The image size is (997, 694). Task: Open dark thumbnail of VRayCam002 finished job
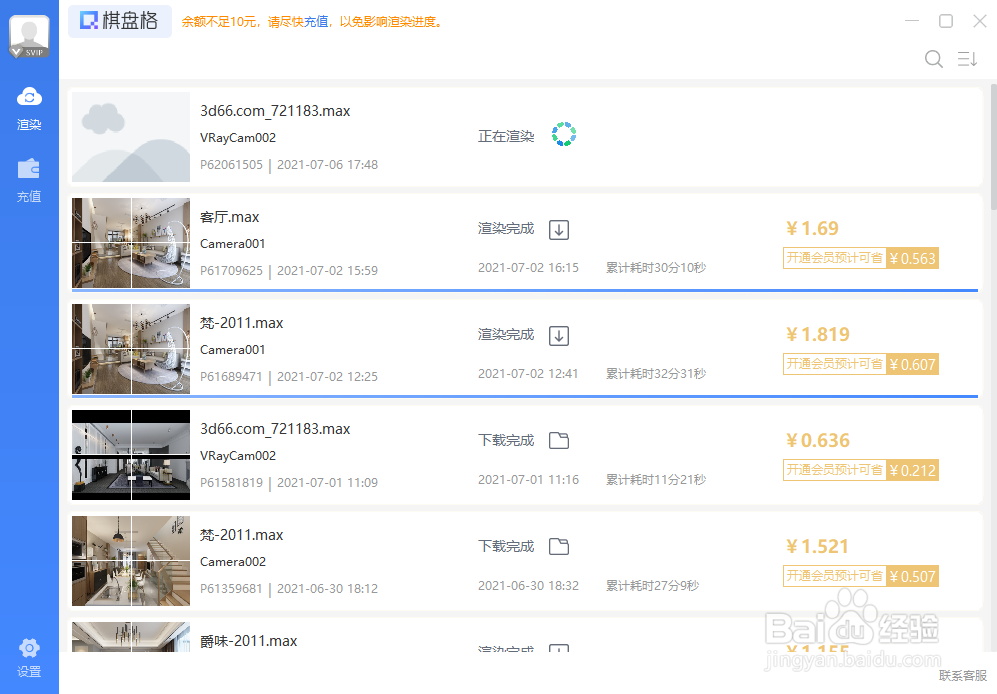coord(131,455)
